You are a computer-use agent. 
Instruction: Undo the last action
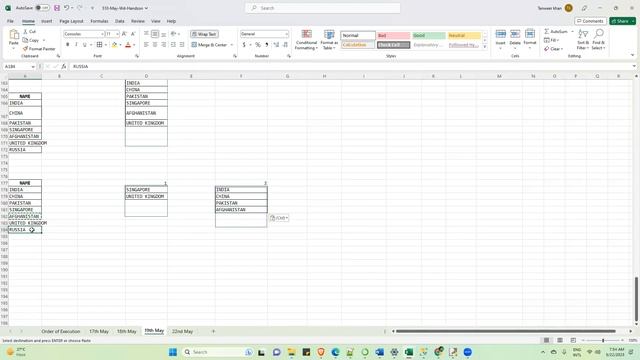(x=66, y=8)
